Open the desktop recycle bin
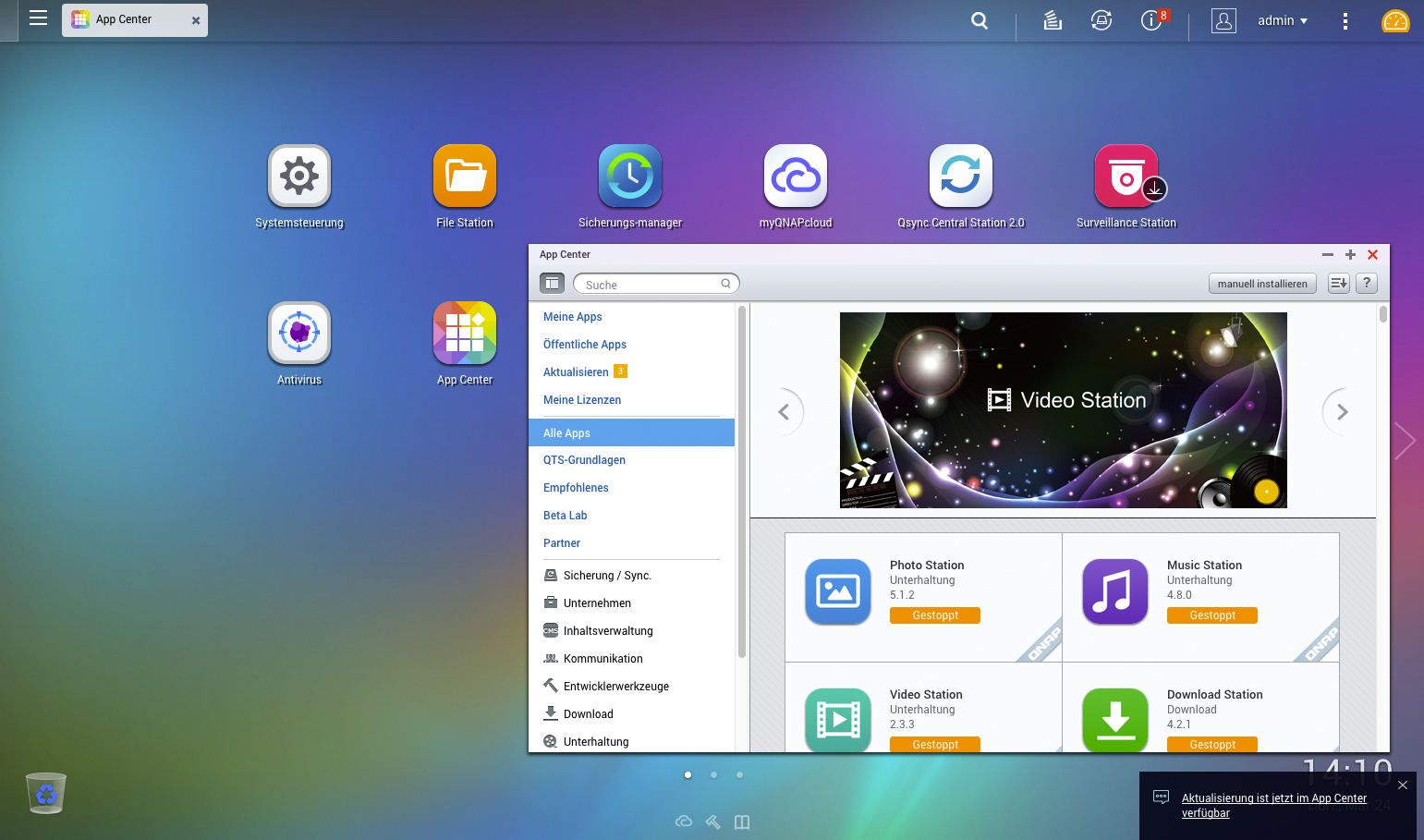This screenshot has width=1424, height=840. [46, 793]
